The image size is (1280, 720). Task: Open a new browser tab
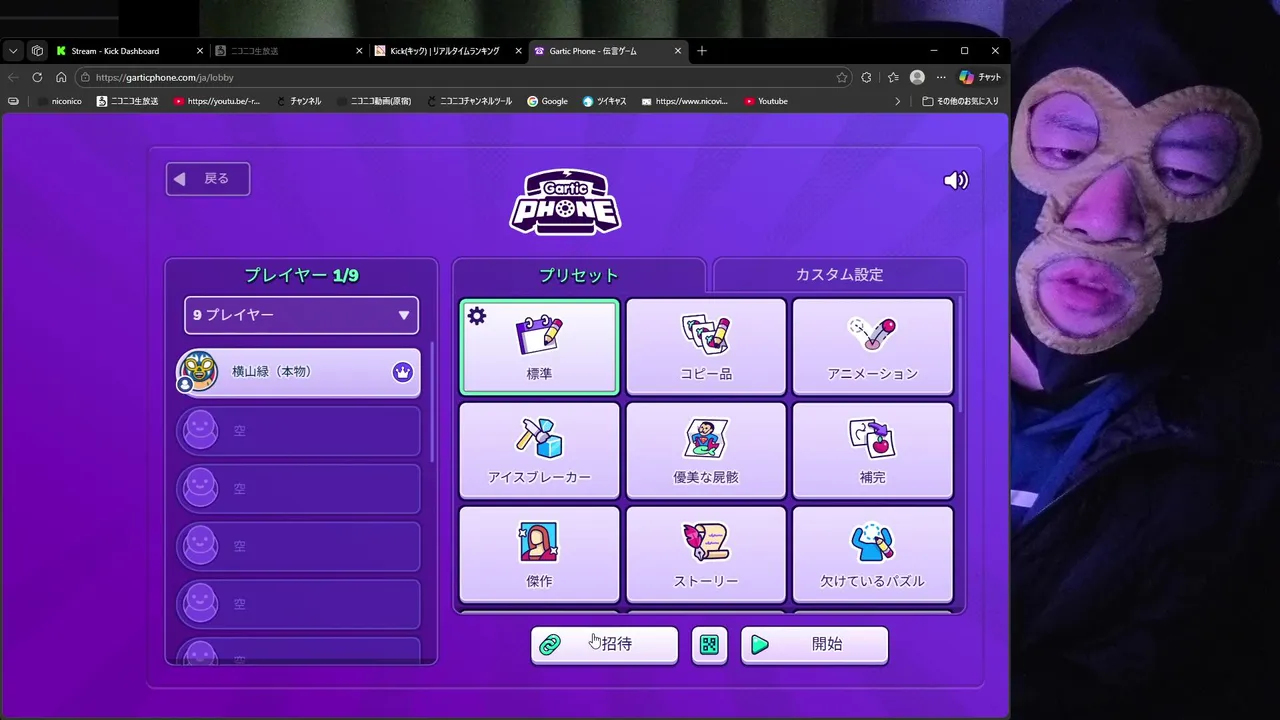point(702,51)
